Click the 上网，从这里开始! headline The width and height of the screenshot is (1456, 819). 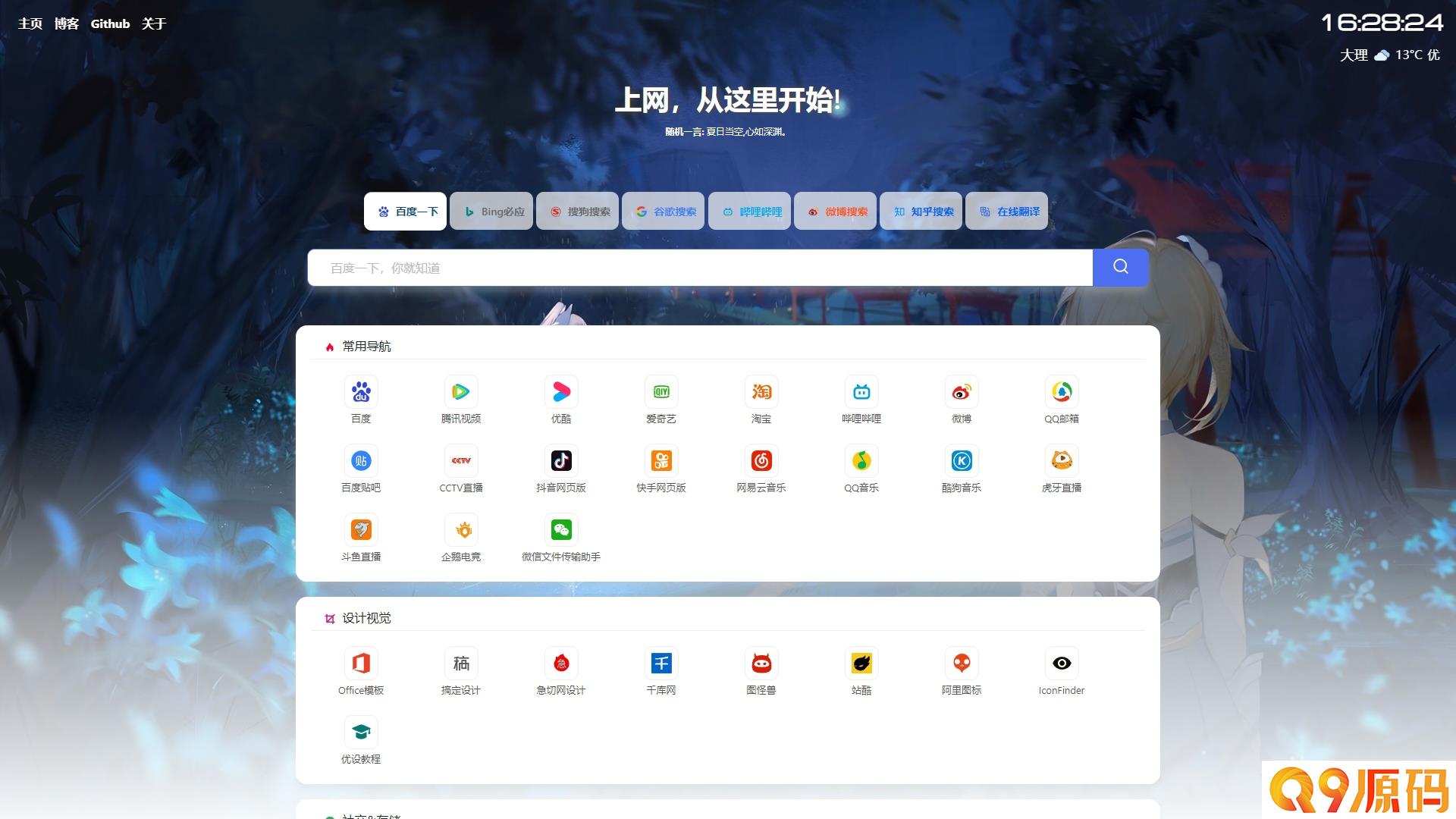pyautogui.click(x=728, y=100)
